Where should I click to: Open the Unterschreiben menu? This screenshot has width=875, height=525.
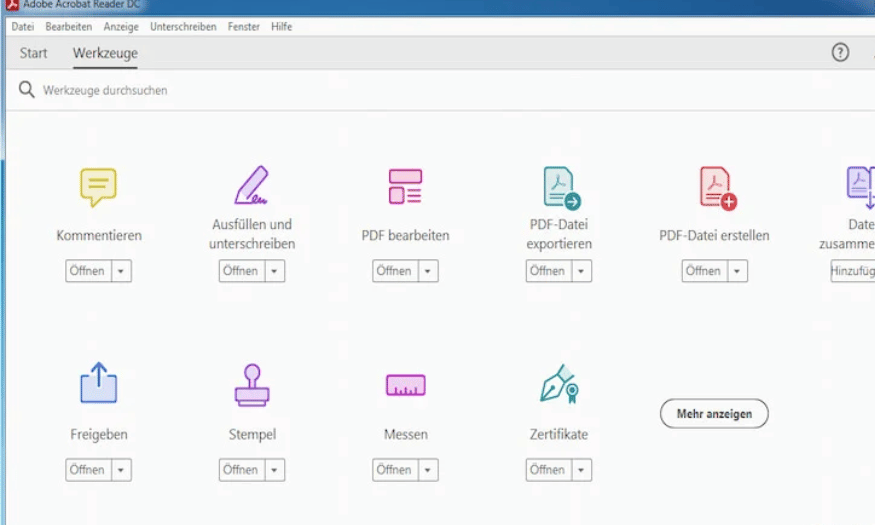coord(183,27)
